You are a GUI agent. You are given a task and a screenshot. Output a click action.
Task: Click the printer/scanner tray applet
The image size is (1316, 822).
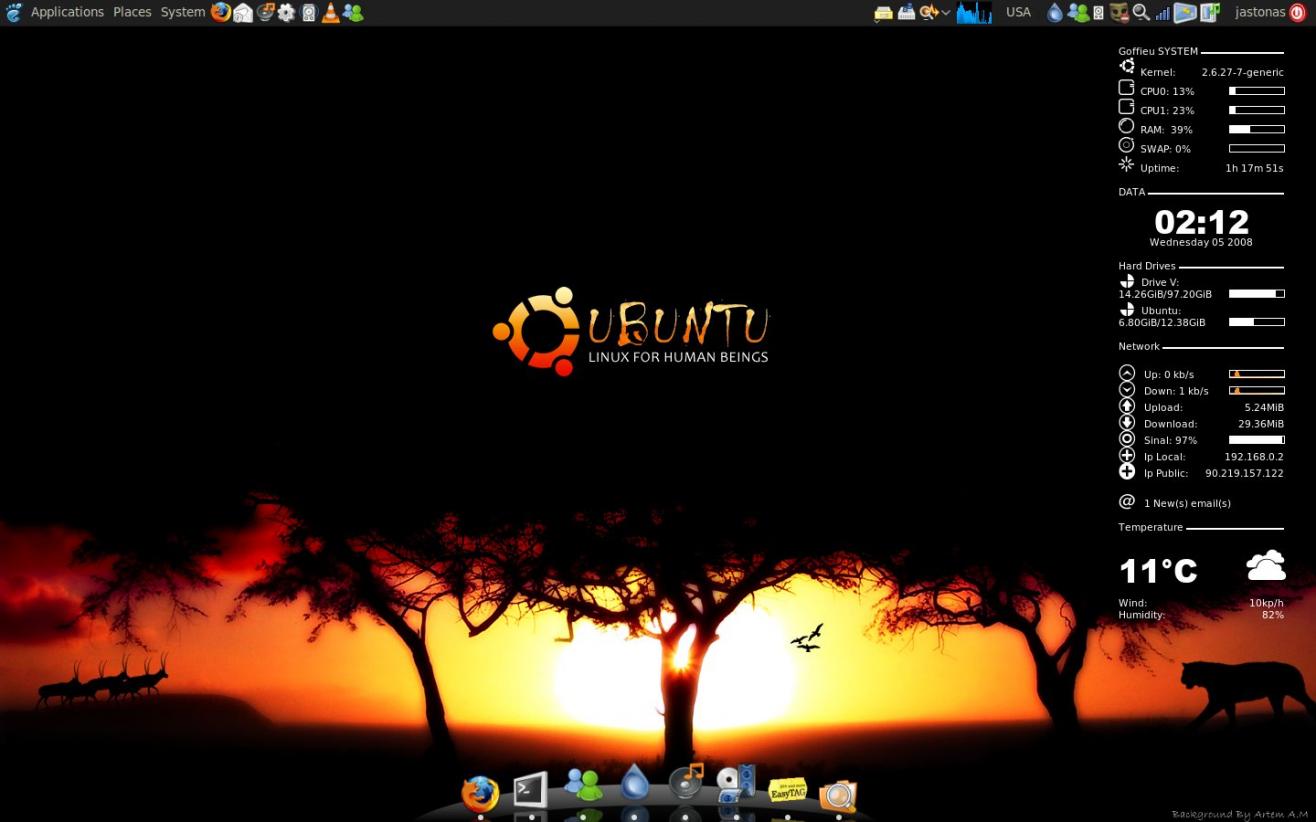point(906,12)
